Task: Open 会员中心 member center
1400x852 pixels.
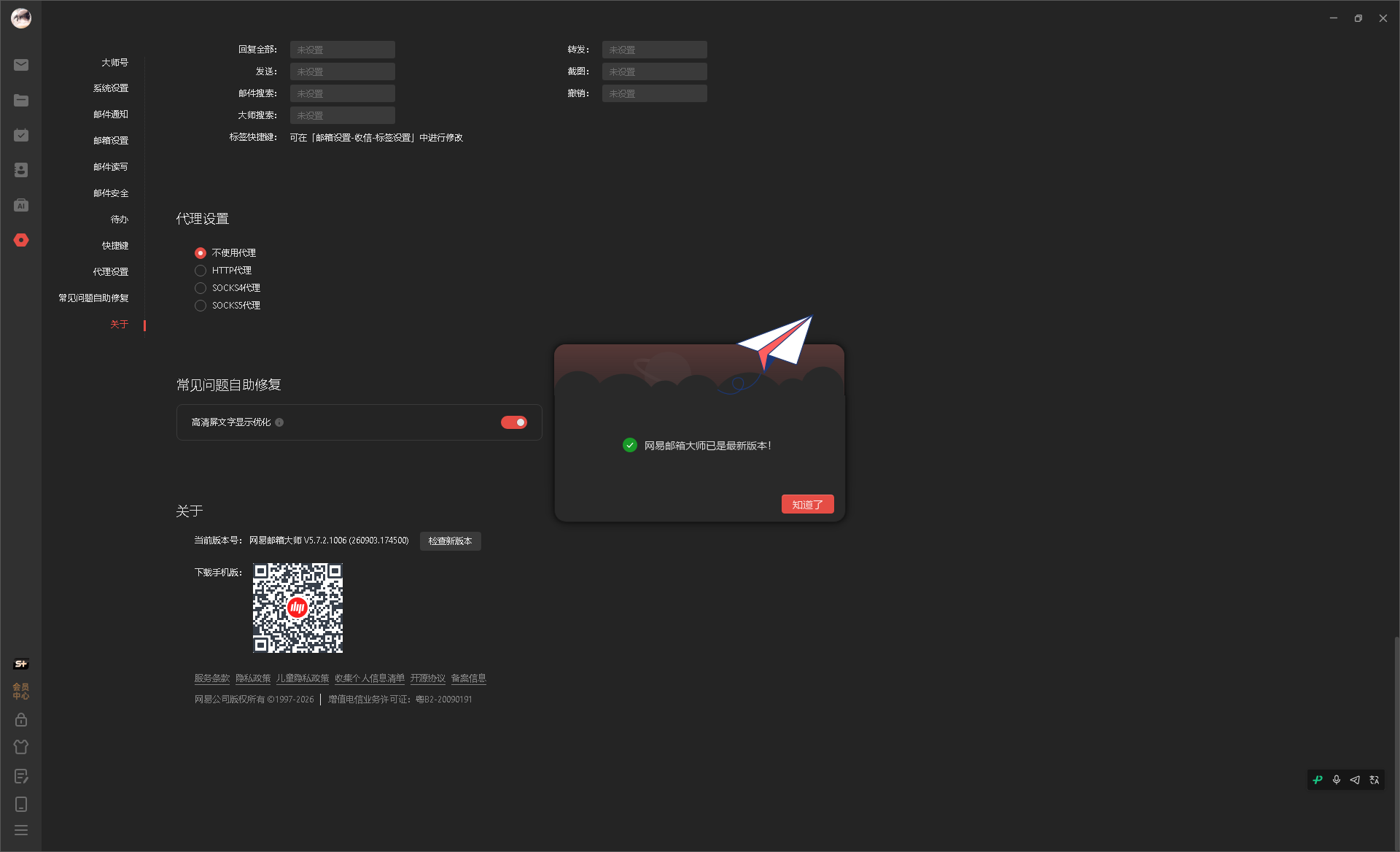Action: (21, 692)
